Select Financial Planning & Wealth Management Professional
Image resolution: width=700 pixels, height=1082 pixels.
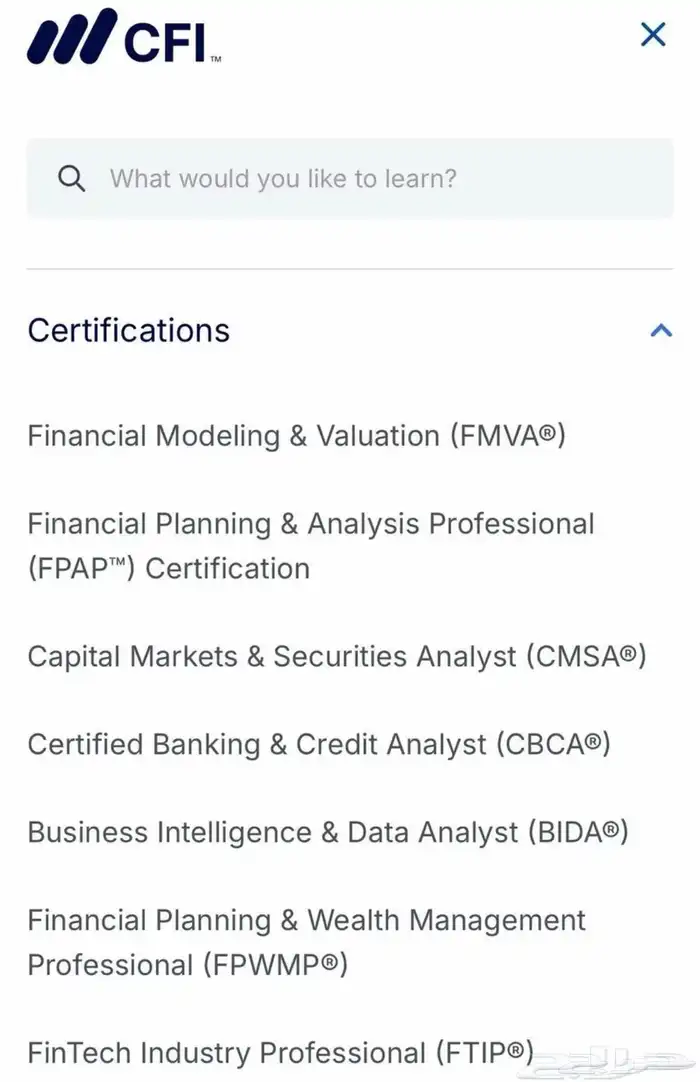pos(307,942)
